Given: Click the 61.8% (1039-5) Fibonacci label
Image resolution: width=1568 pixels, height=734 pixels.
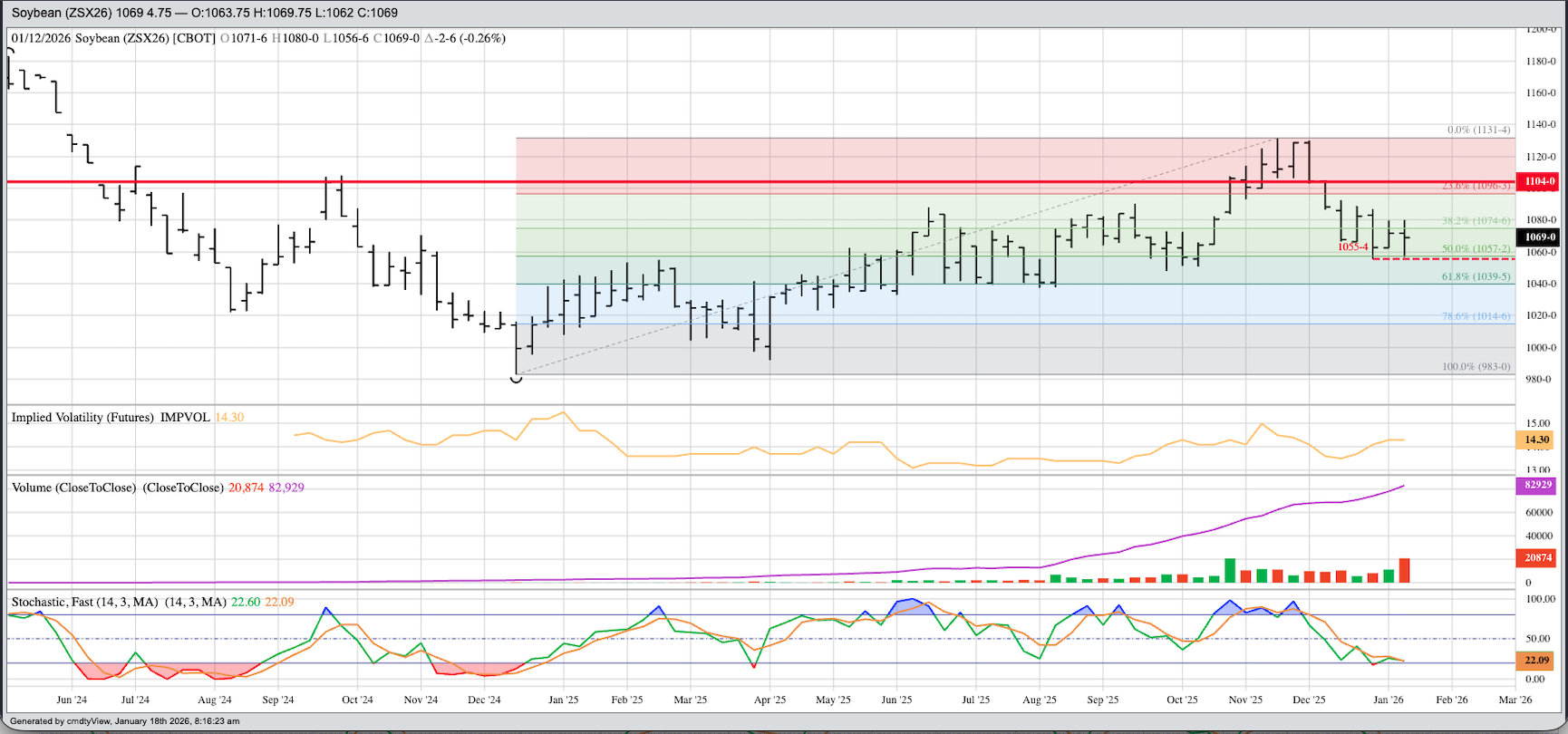Looking at the screenshot, I should coord(1476,276).
